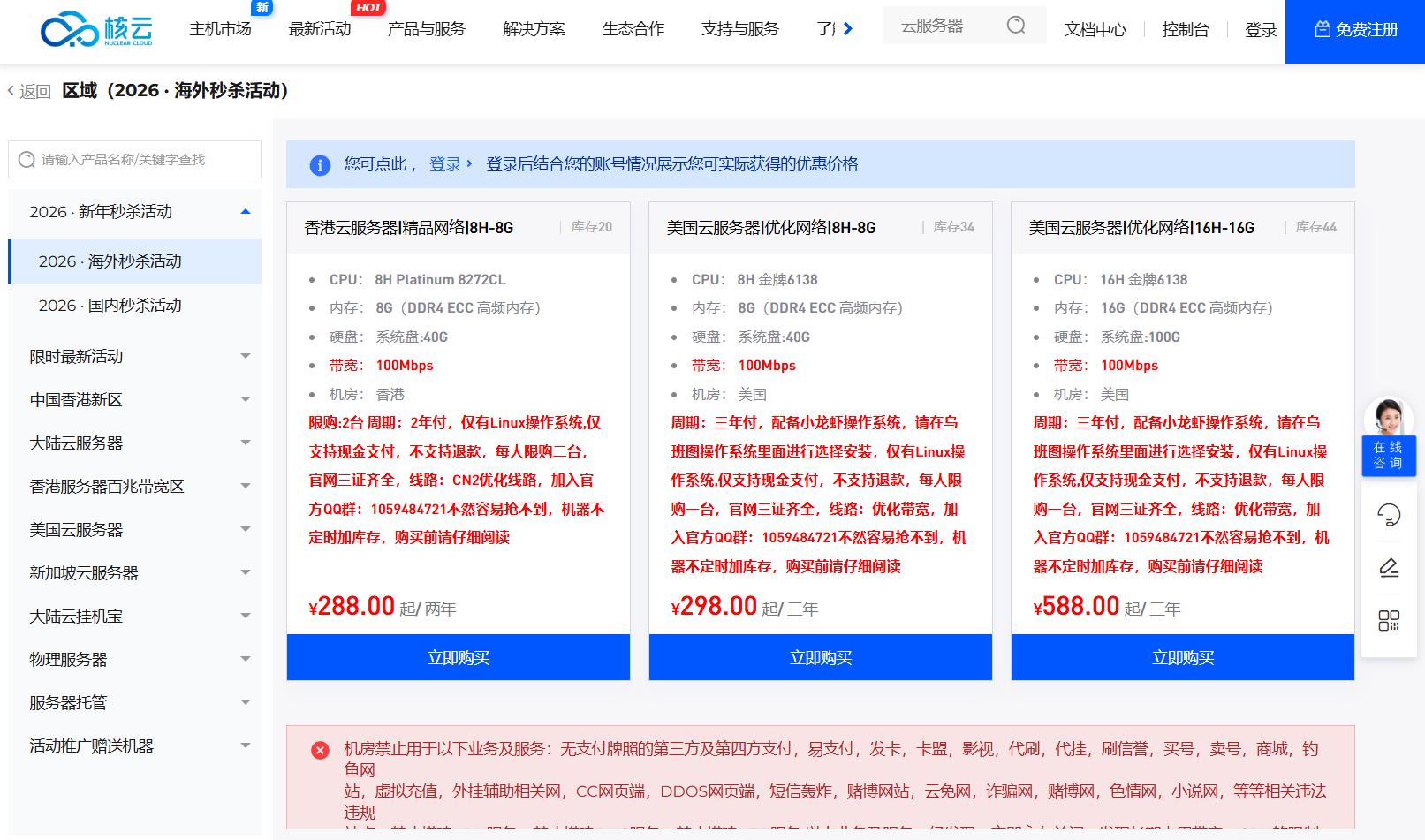Open the 主机市场 menu

pyautogui.click(x=220, y=29)
